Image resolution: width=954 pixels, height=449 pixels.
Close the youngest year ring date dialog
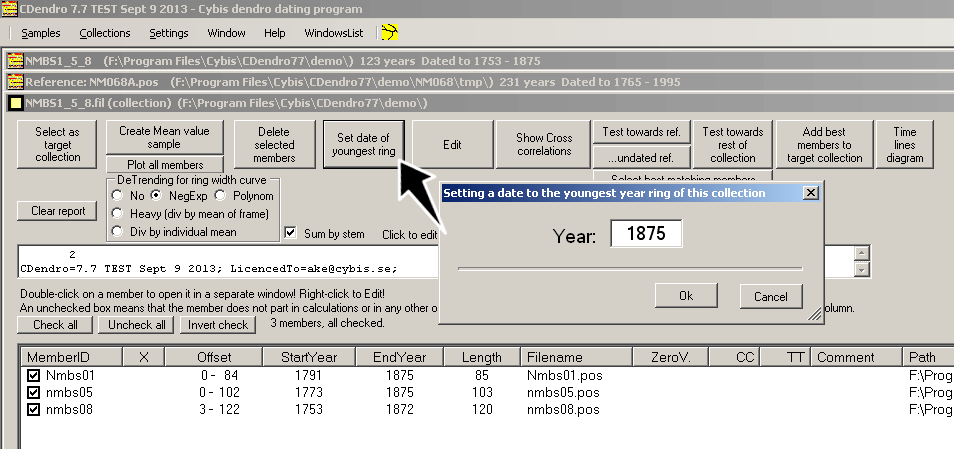tap(810, 193)
